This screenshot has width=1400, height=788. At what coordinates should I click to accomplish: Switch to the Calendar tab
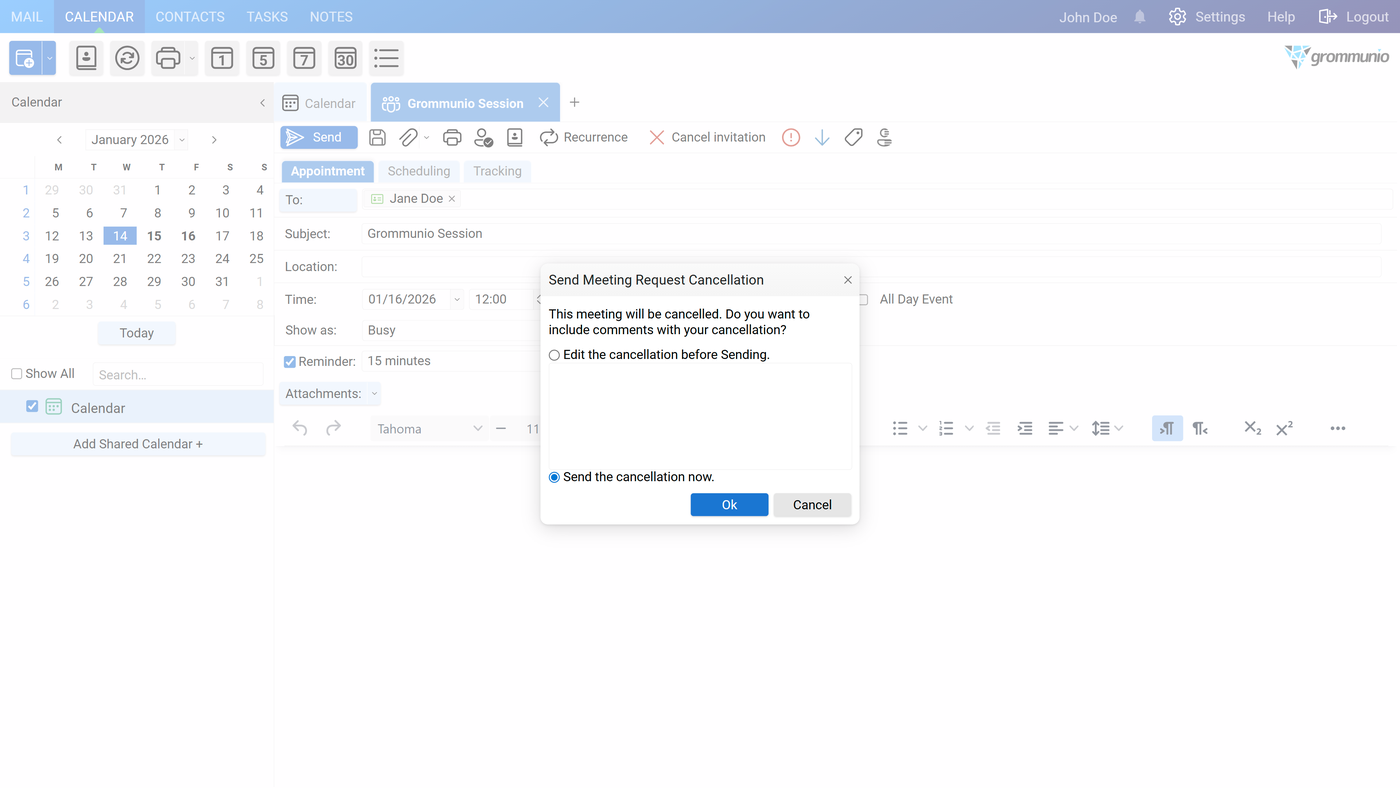tap(320, 103)
